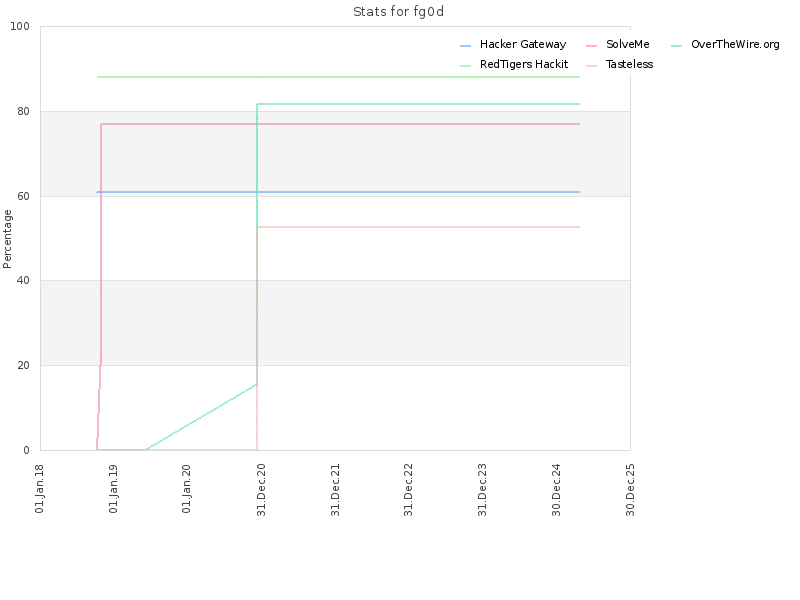Click the teal OverTheWire.org legend color marker

pos(677,46)
